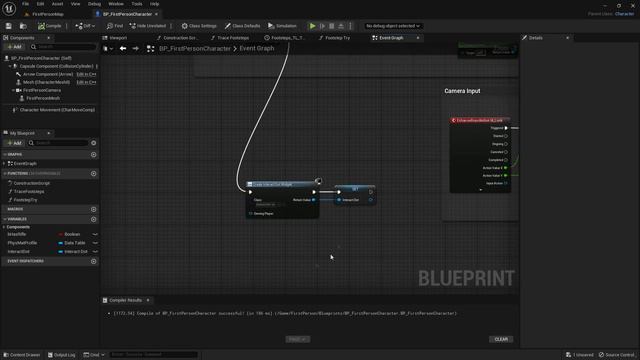Click the Advance frame button

(x=322, y=26)
